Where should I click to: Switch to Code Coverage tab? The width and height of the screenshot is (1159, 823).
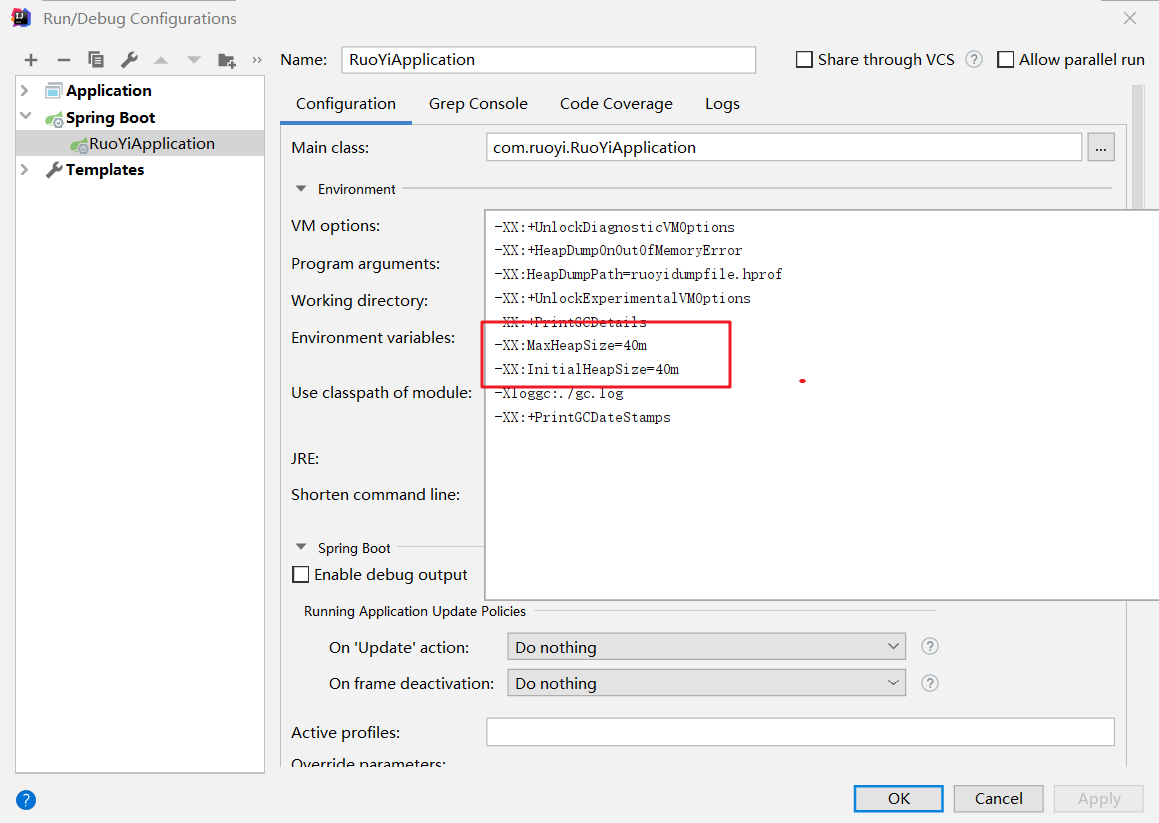click(x=616, y=104)
